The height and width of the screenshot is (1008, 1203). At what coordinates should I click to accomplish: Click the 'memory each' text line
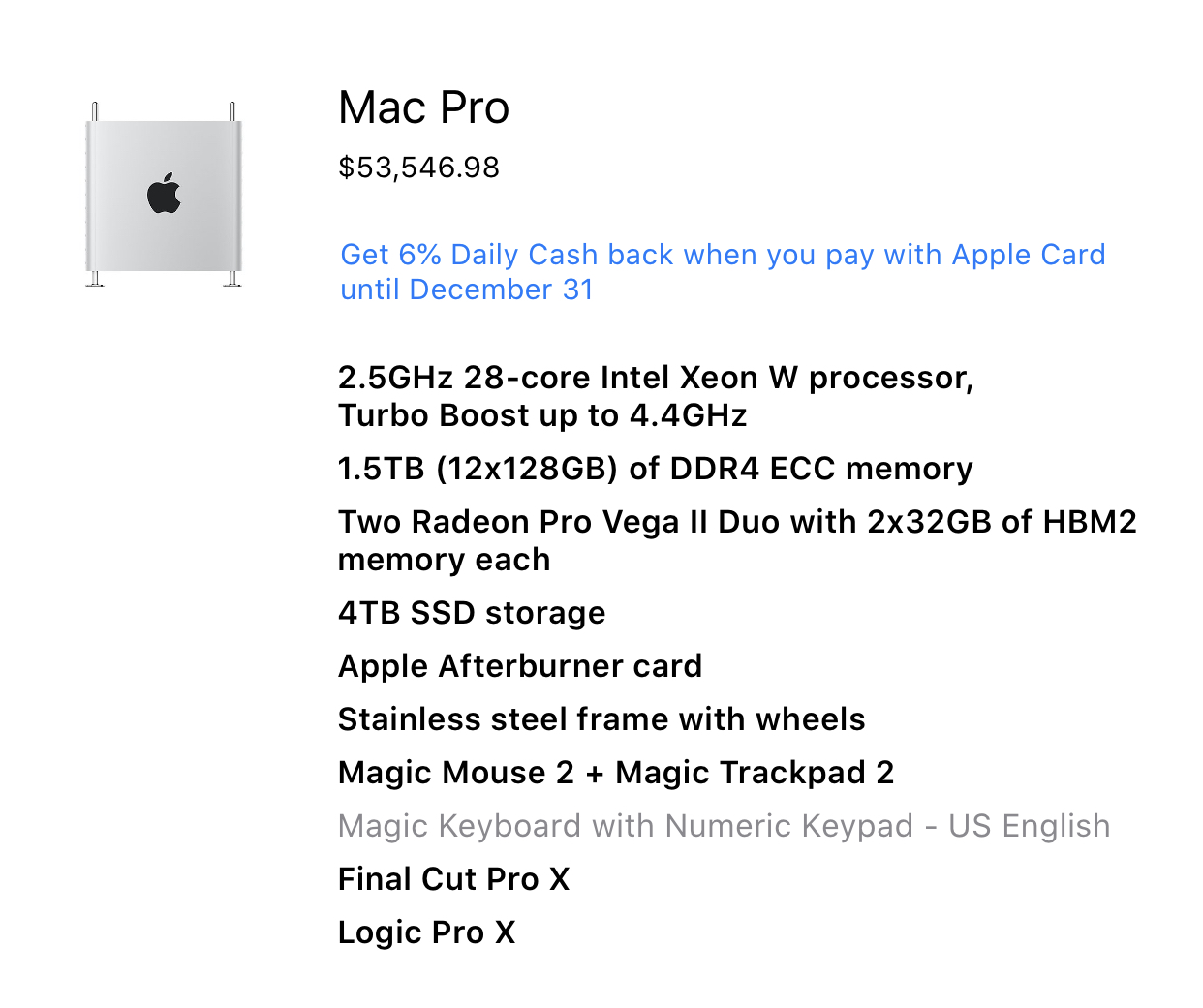pos(444,560)
